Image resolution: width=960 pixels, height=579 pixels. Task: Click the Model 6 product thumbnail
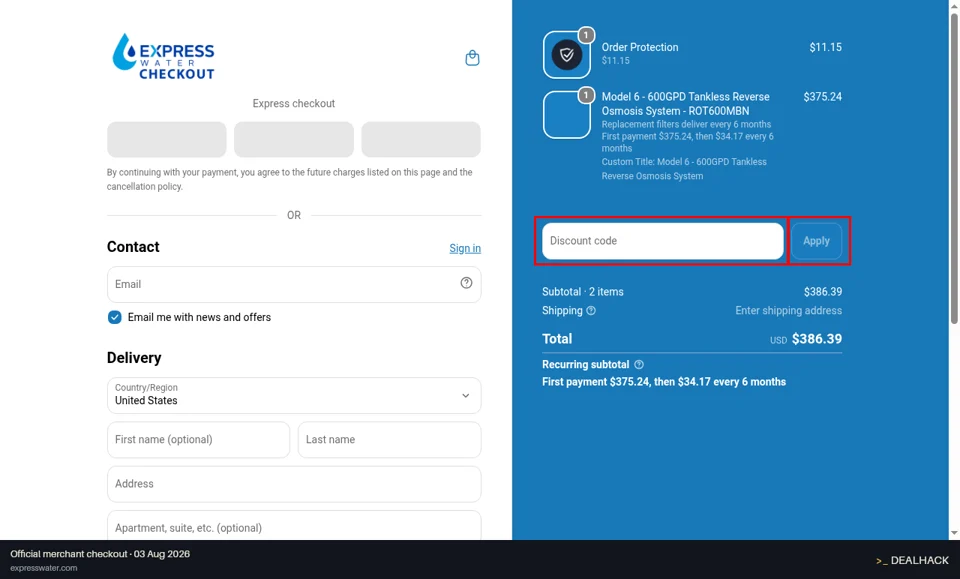pyautogui.click(x=566, y=114)
